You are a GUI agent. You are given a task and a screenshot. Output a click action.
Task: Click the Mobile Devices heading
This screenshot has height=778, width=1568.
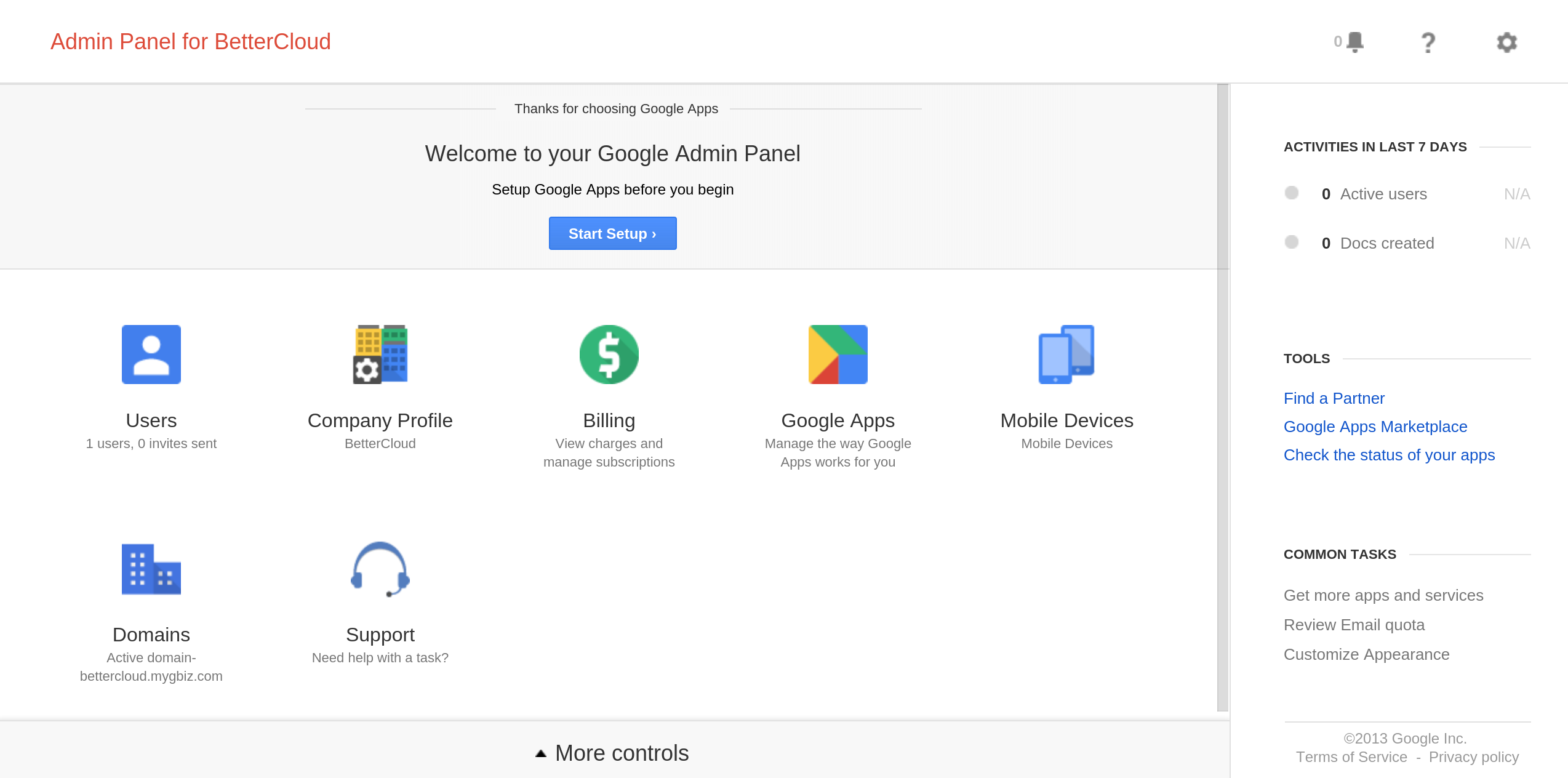point(1067,420)
